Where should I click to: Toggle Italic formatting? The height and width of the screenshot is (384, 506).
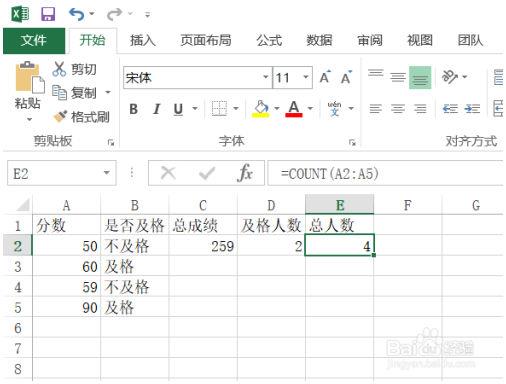[x=156, y=109]
